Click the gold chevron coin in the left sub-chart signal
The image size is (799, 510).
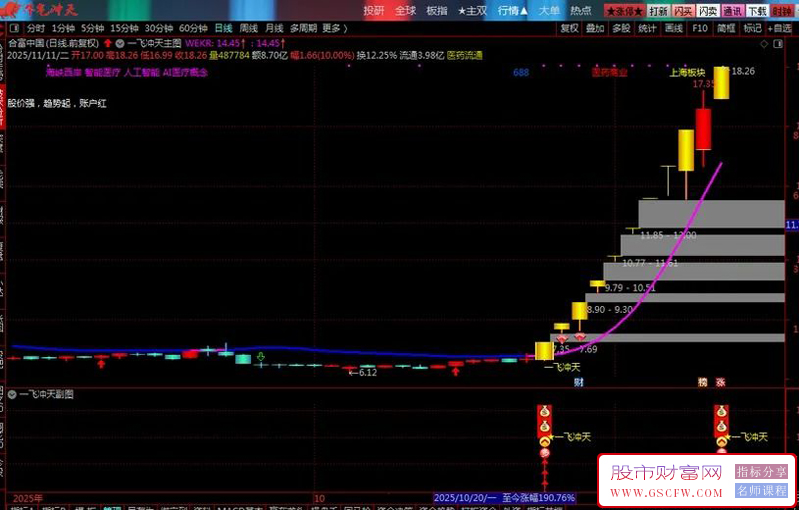point(545,441)
